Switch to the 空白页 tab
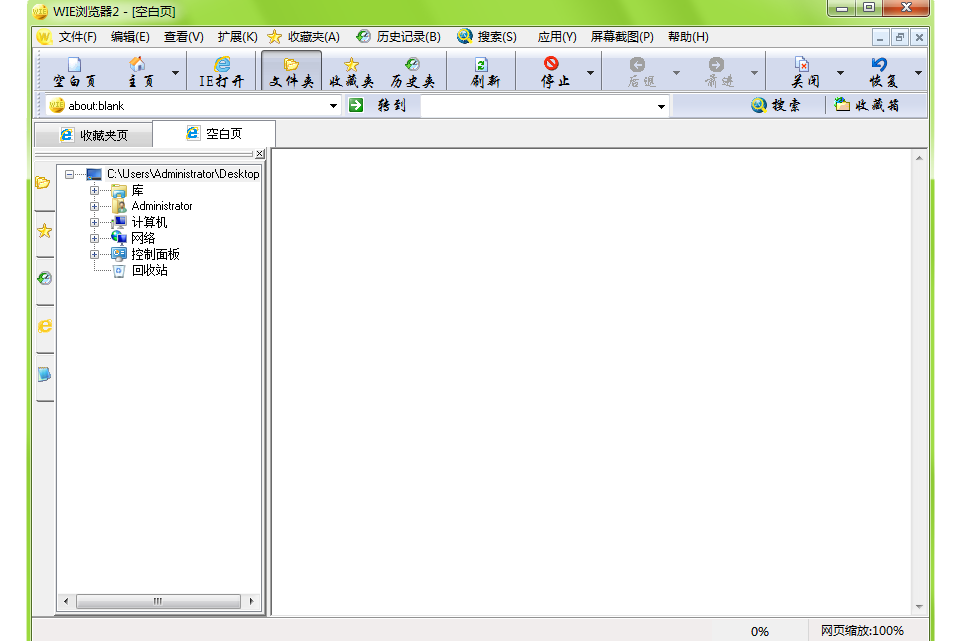 pos(214,134)
